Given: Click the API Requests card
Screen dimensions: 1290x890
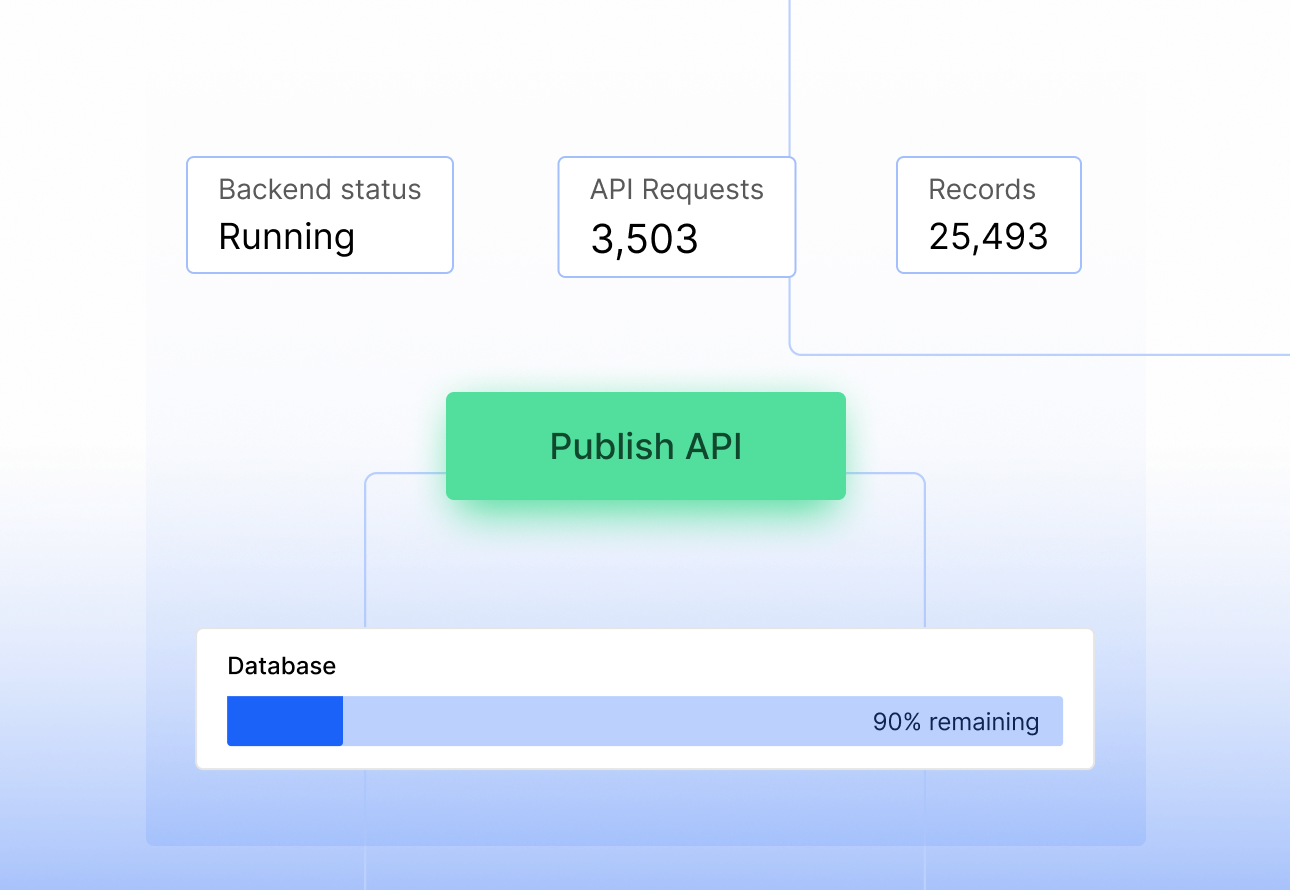Looking at the screenshot, I should [x=676, y=216].
